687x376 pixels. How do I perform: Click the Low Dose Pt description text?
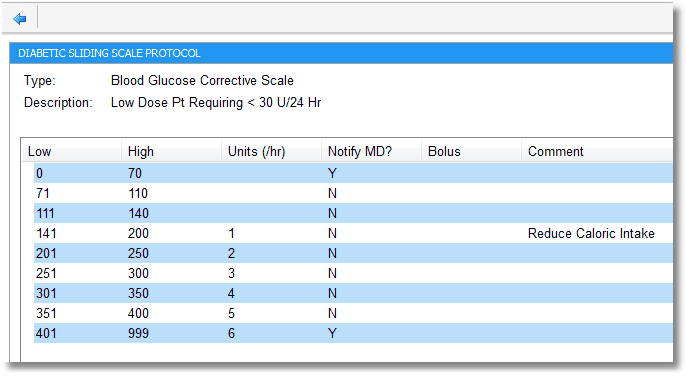(x=216, y=103)
